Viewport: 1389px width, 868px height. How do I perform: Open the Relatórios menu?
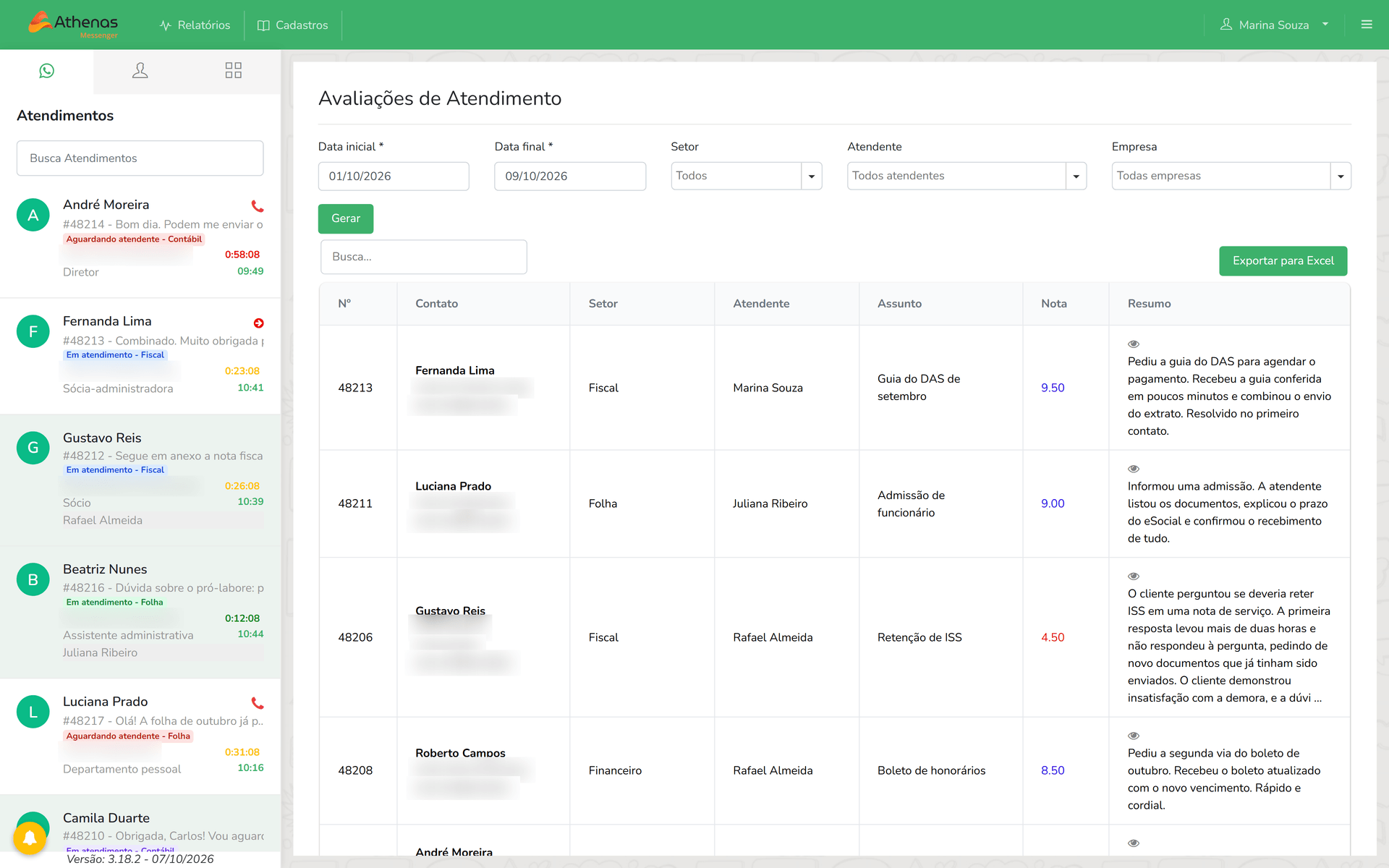click(x=195, y=25)
